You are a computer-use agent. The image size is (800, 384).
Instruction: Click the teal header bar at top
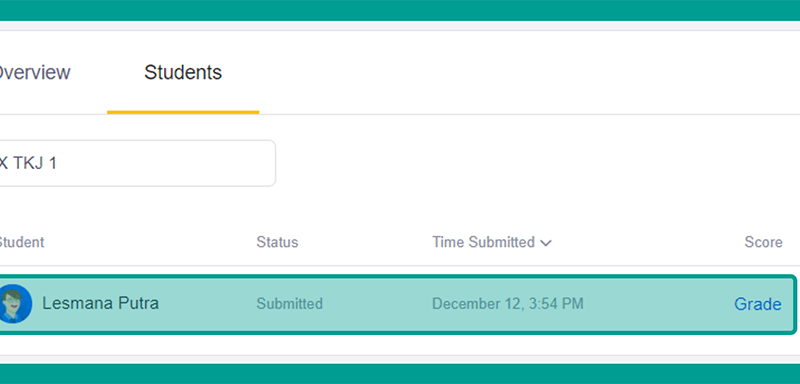coord(400,10)
